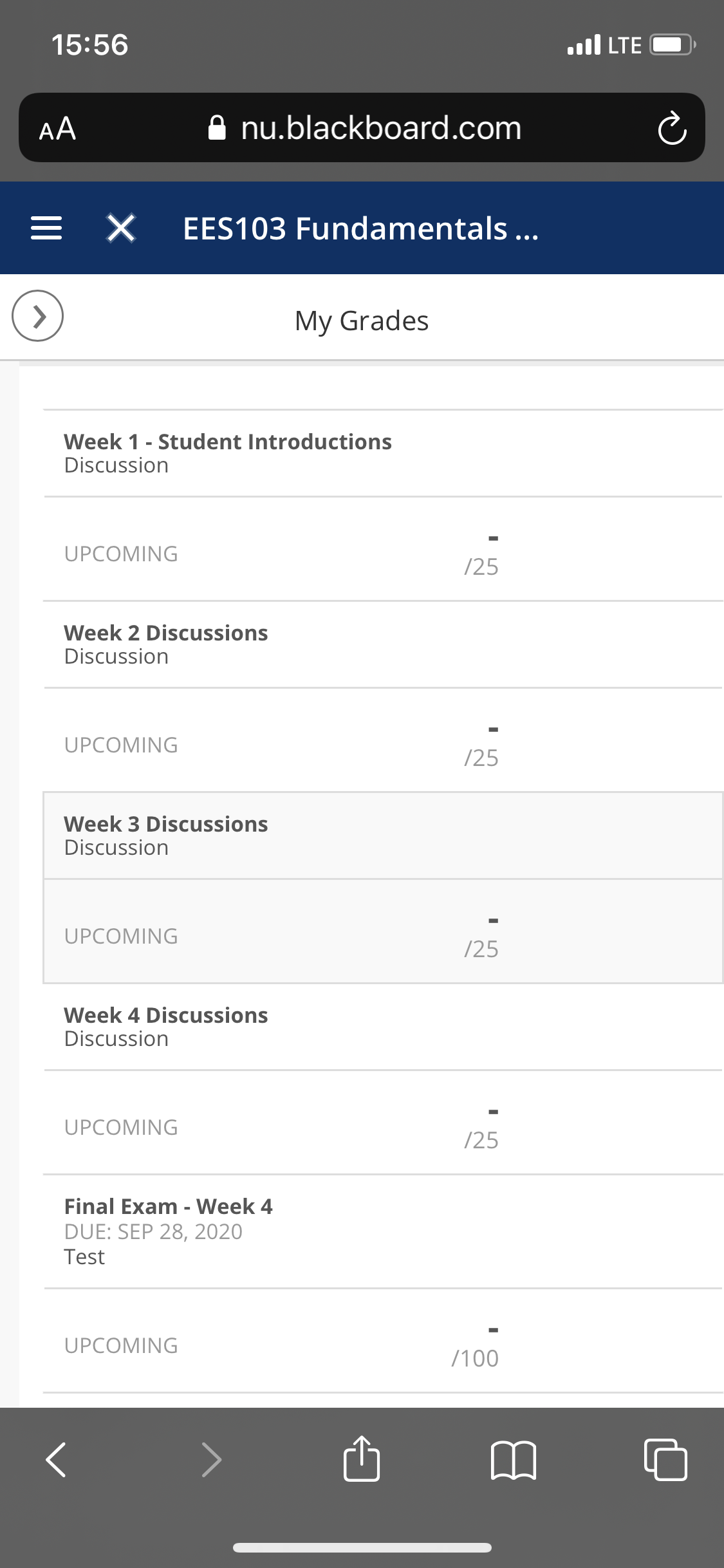The image size is (724, 1568).
Task: Open the hamburger course menu
Action: point(46,229)
